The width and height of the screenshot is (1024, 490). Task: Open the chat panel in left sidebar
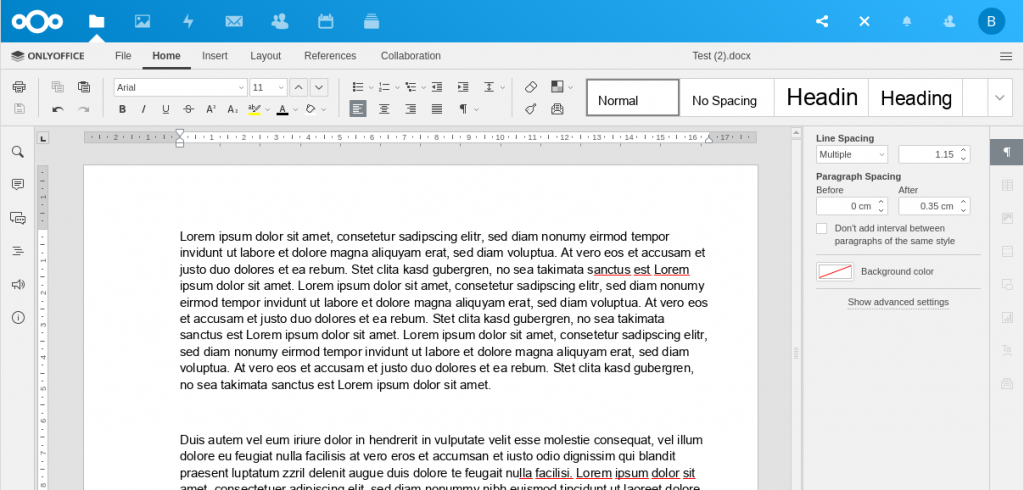pos(18,218)
